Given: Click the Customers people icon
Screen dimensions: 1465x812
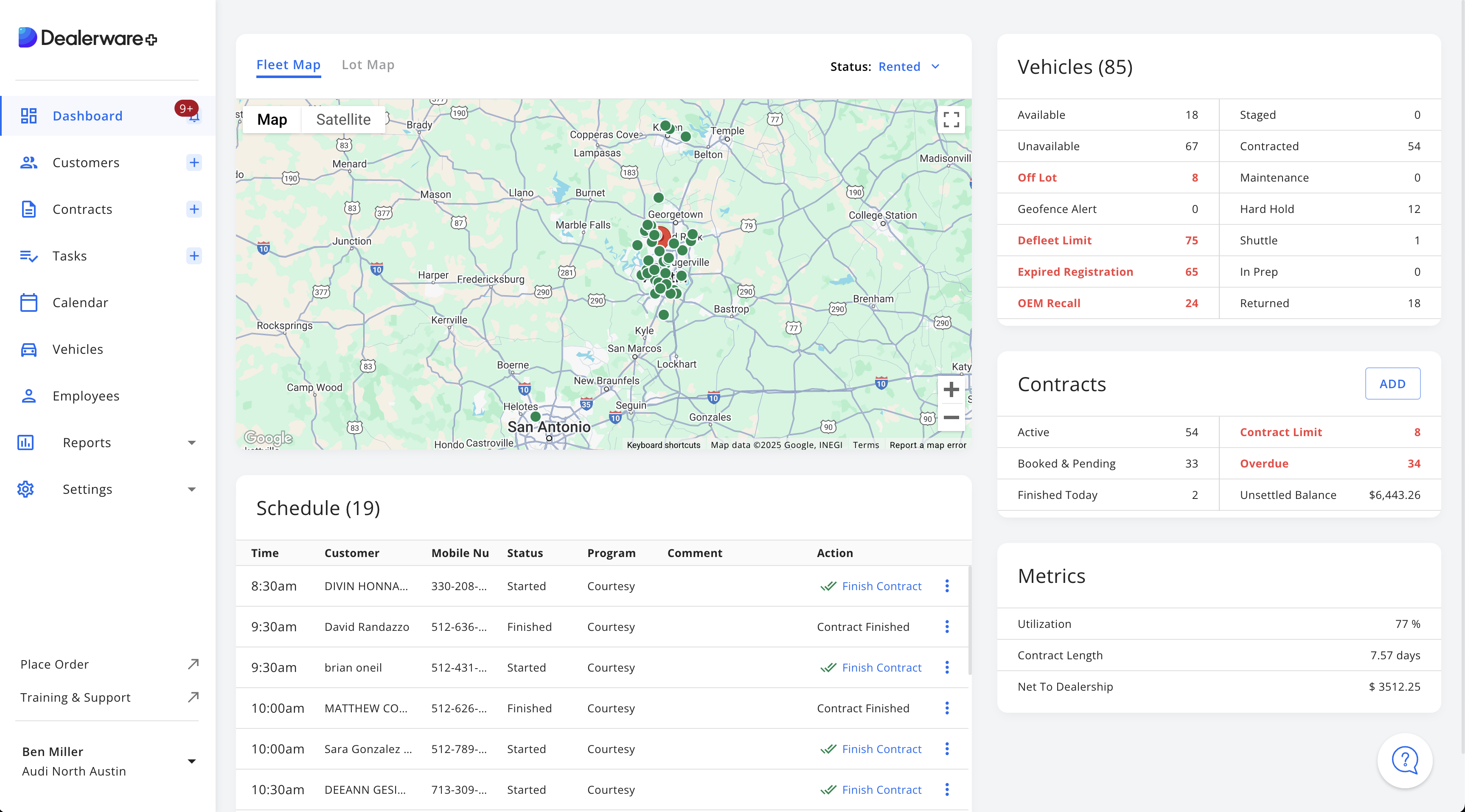Looking at the screenshot, I should click(x=28, y=162).
